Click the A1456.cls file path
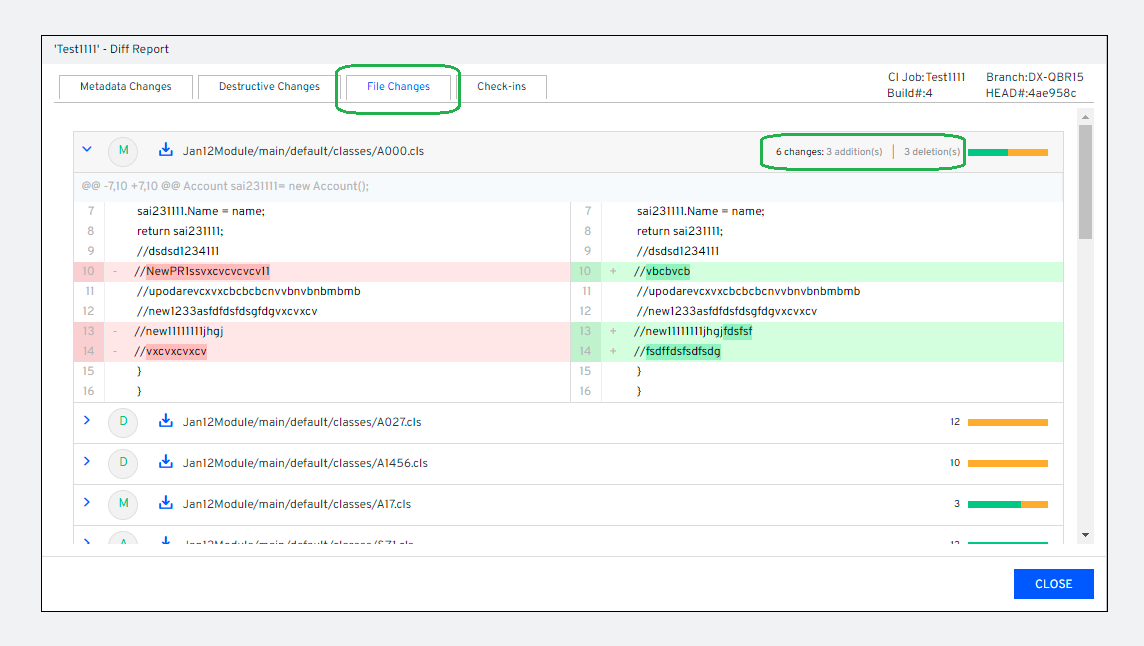Image resolution: width=1144 pixels, height=646 pixels. pyautogui.click(x=305, y=463)
